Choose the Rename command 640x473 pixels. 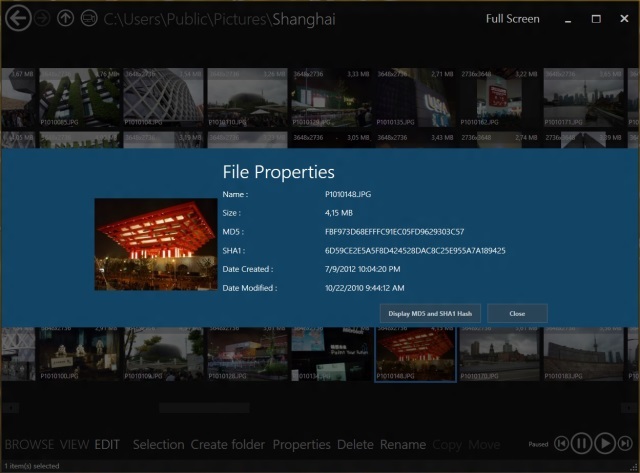(x=403, y=444)
